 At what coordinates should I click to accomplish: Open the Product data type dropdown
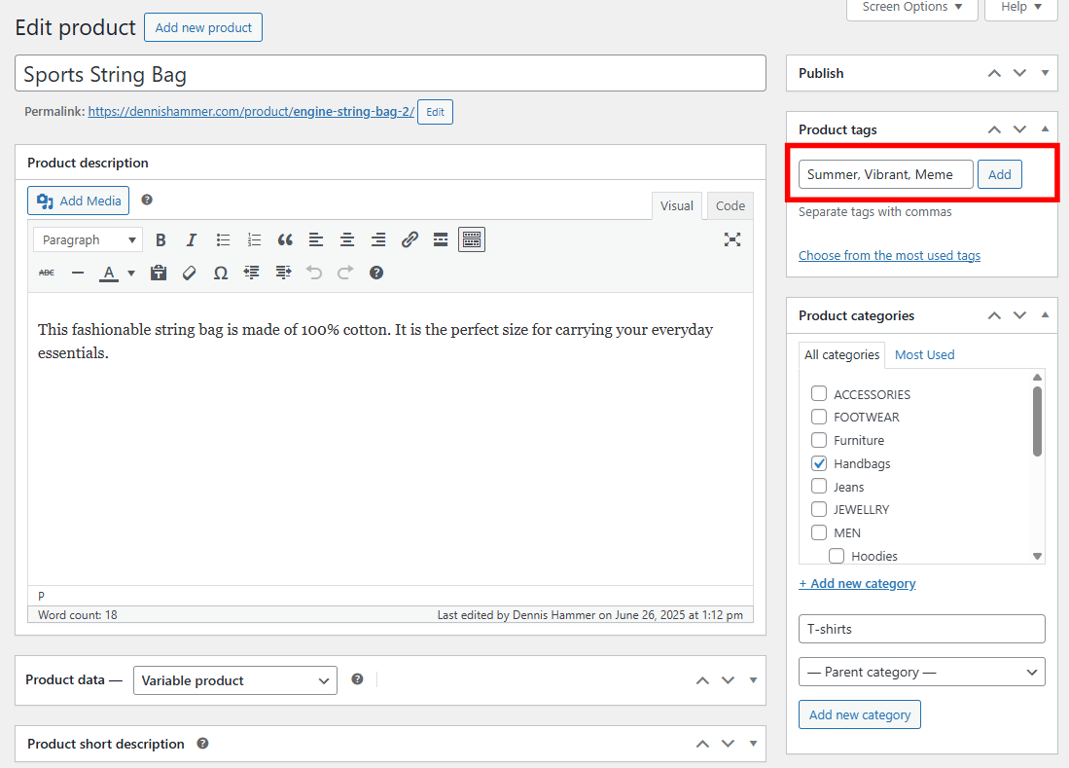(234, 680)
